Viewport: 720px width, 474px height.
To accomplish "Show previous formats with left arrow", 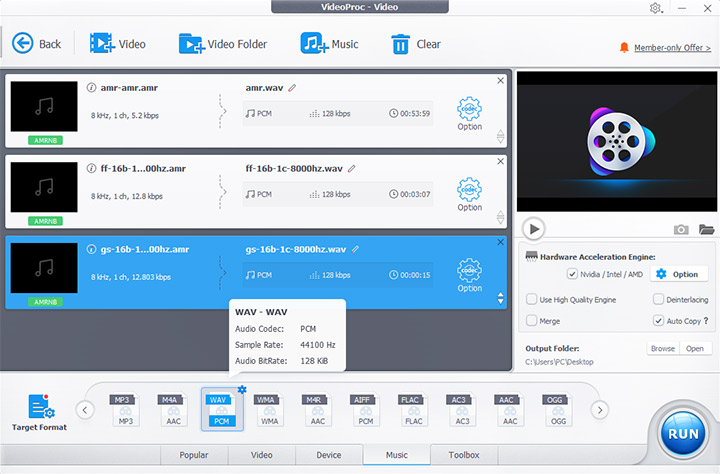I will (x=85, y=410).
